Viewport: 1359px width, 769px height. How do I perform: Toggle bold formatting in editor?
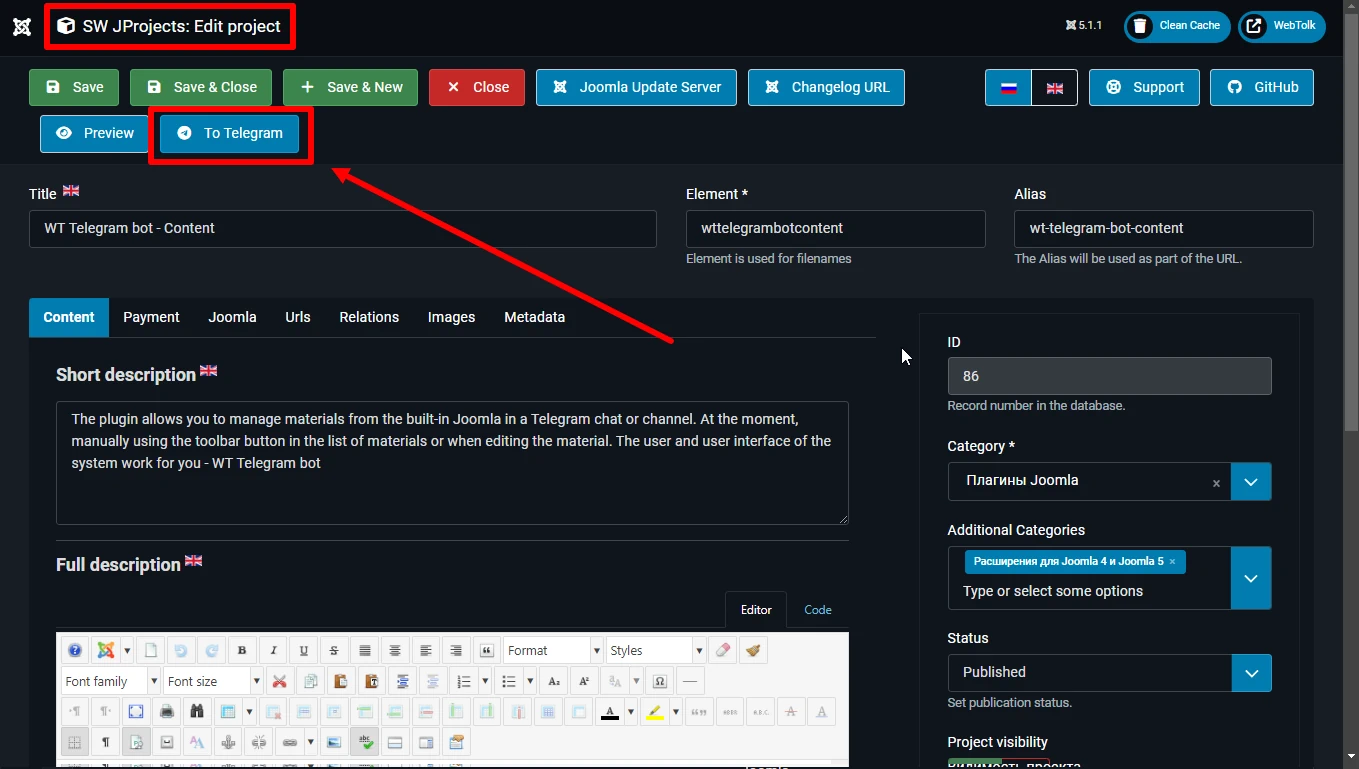pos(242,650)
